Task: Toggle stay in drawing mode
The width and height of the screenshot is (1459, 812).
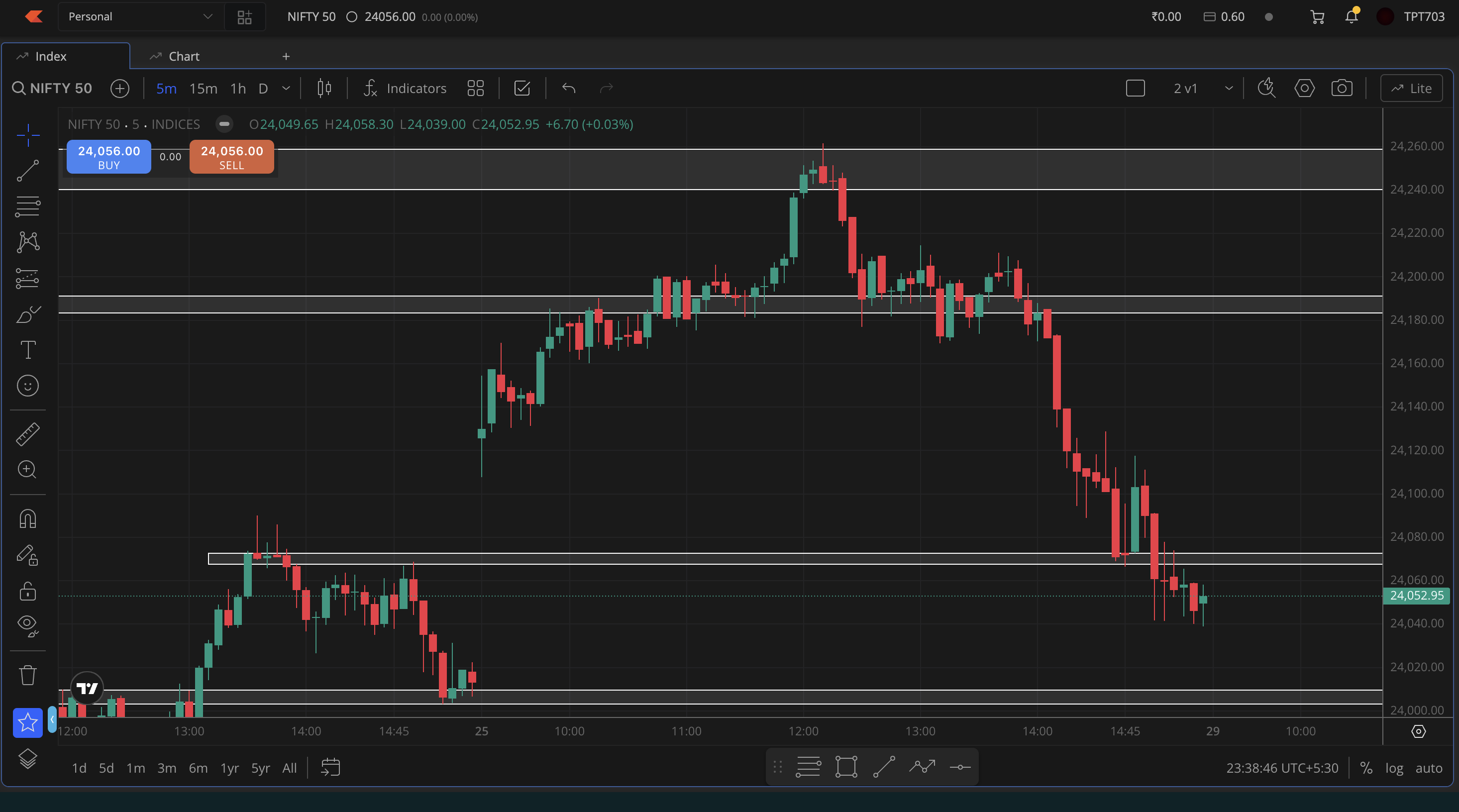Action: click(x=28, y=555)
